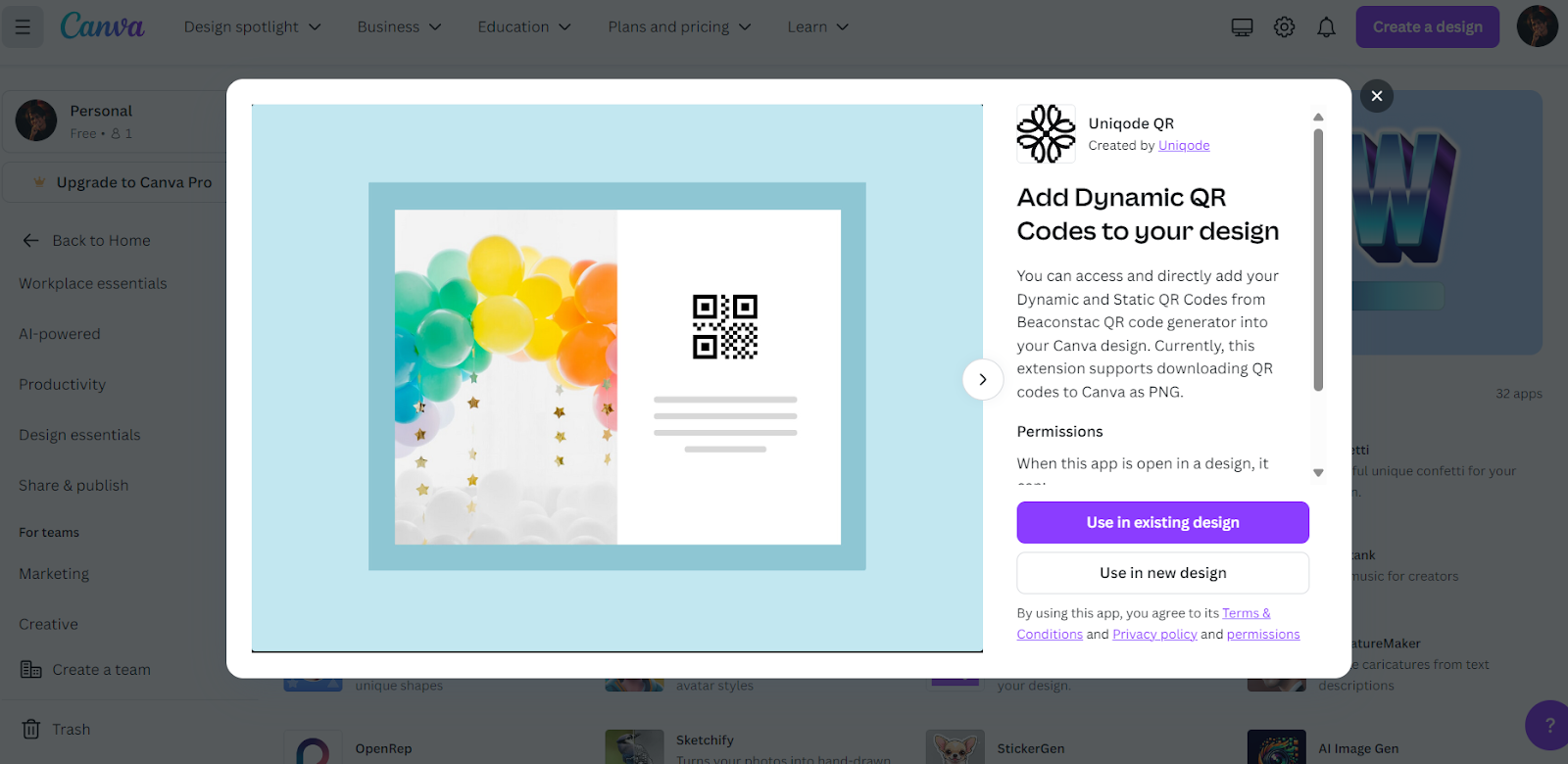Viewport: 1568px width, 764px height.
Task: Click the Personal account name text
Action: tap(101, 111)
